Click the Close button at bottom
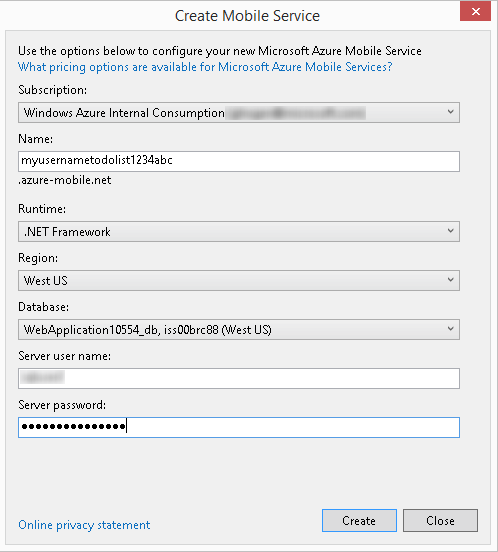 click(x=440, y=520)
